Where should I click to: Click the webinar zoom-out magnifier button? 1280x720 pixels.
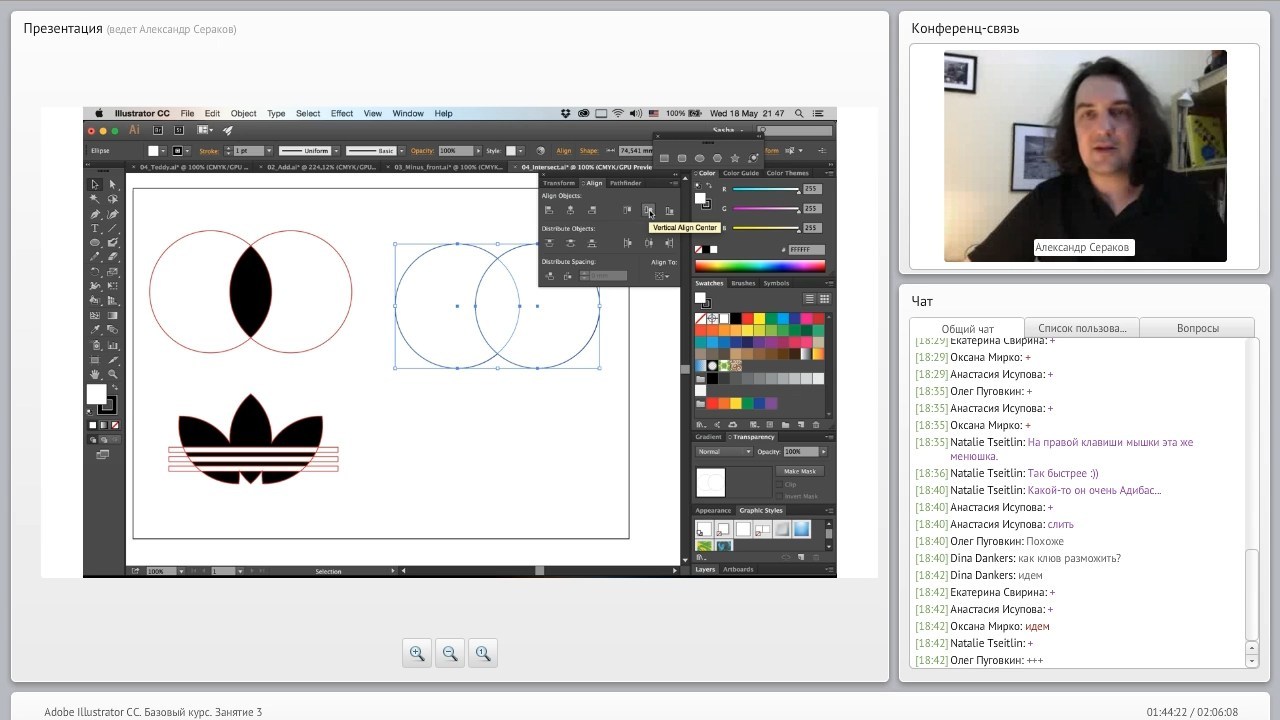(450, 653)
